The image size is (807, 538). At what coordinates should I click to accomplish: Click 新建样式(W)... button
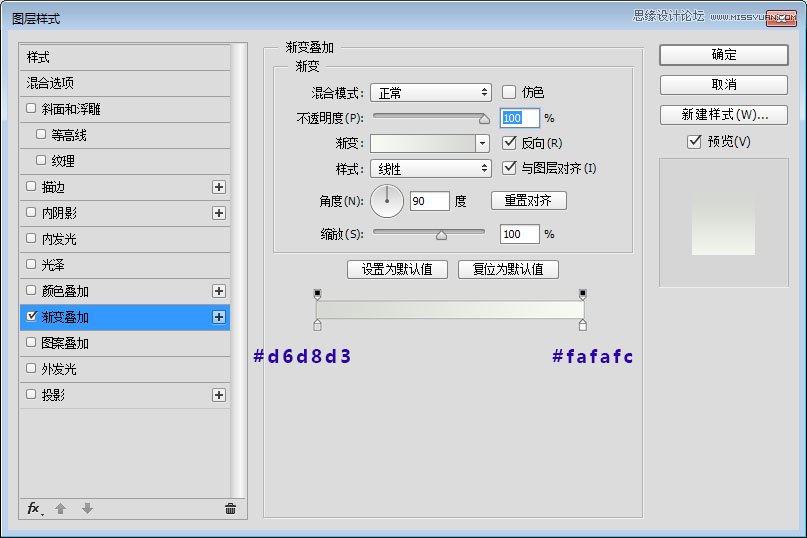coord(724,115)
